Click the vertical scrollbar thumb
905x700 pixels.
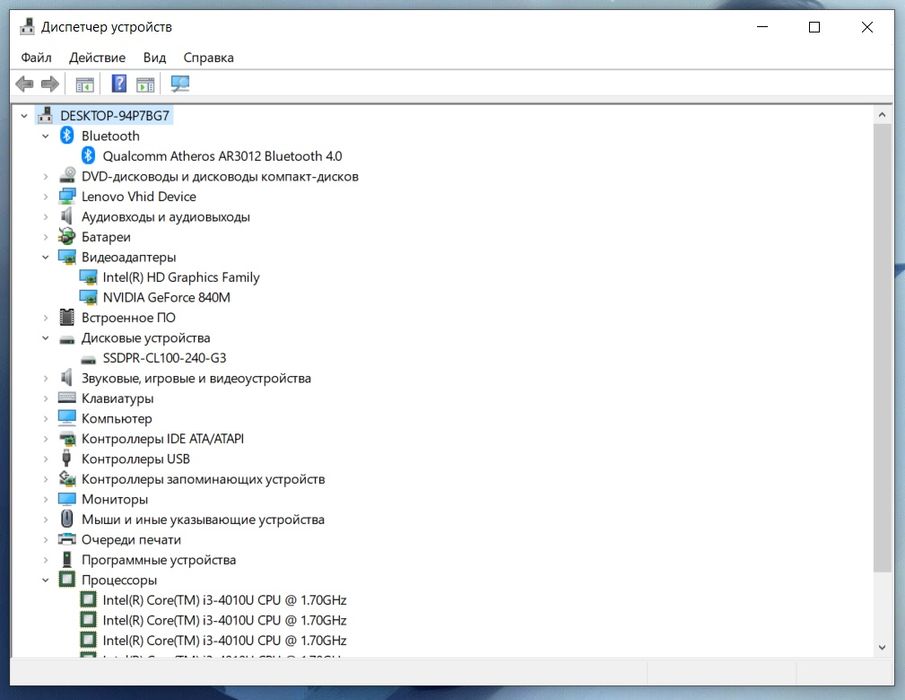coord(882,347)
